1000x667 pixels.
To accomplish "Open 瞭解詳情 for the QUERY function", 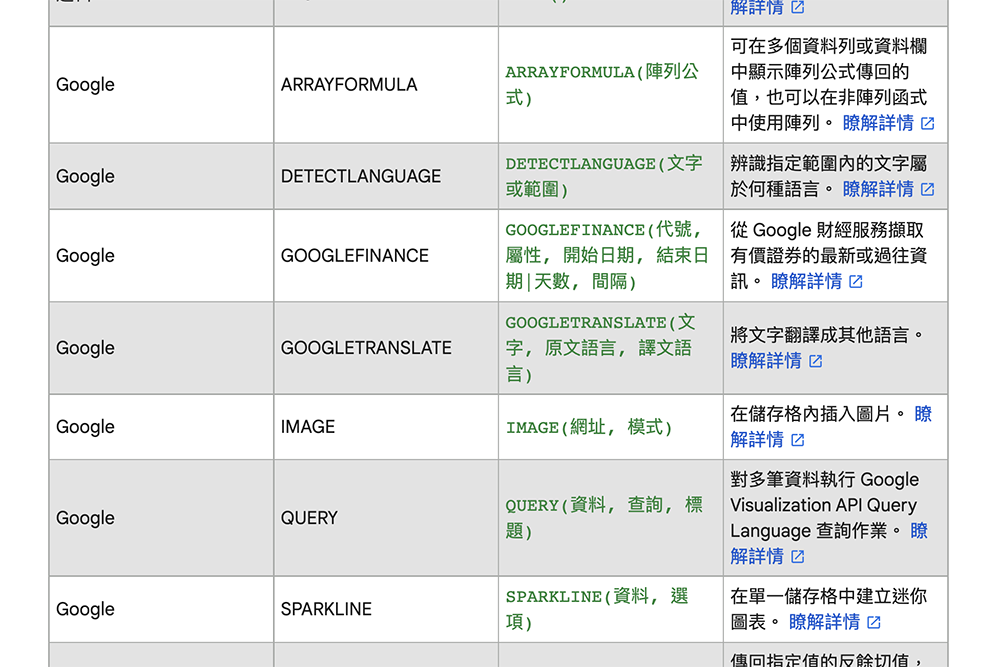I will pos(758,555).
